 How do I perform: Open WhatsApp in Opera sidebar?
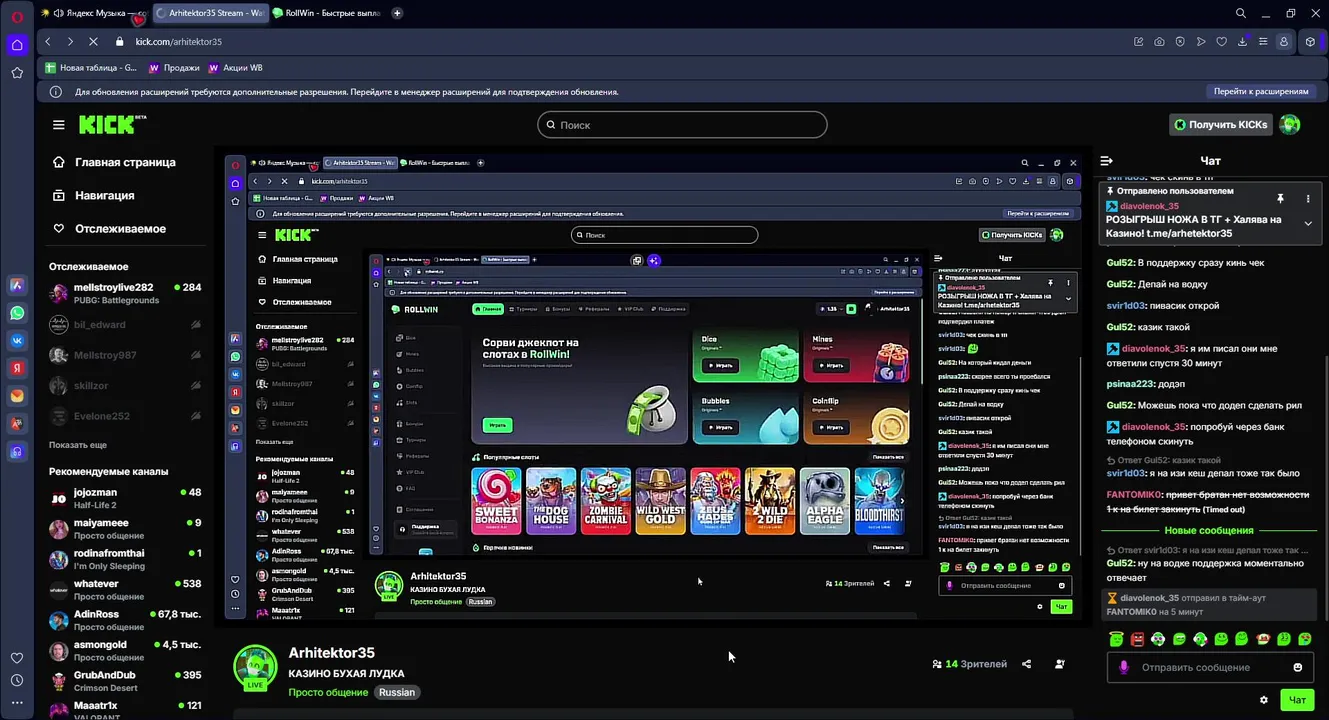[x=17, y=313]
